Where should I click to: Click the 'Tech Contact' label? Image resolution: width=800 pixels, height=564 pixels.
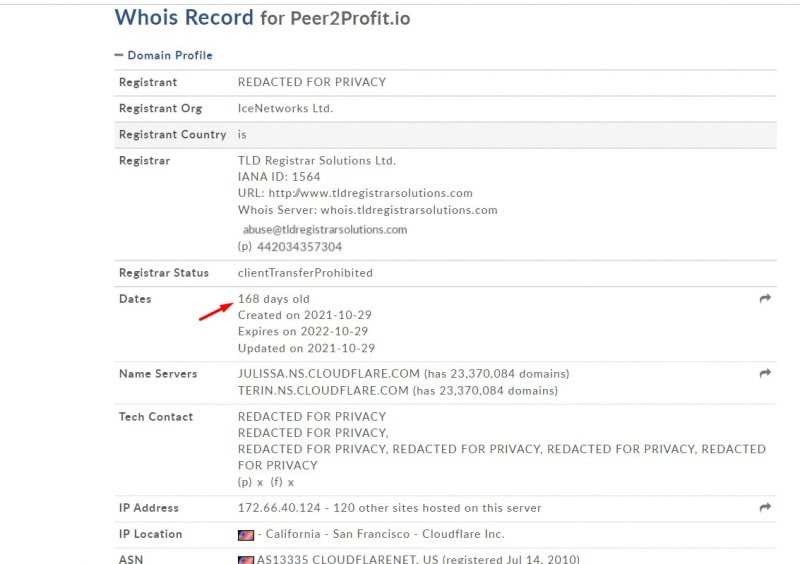(x=156, y=417)
